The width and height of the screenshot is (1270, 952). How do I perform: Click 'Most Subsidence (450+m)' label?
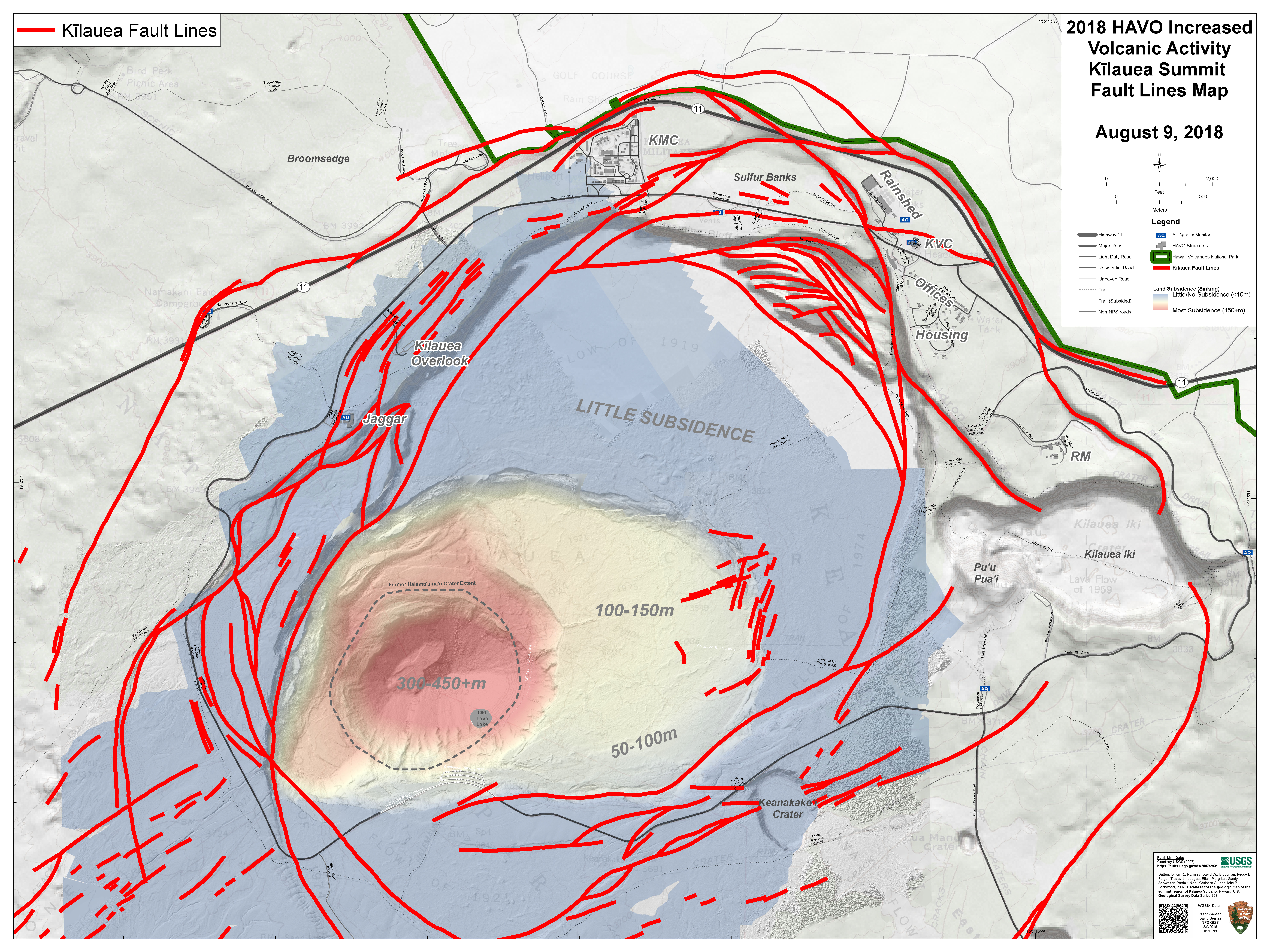tap(1209, 310)
